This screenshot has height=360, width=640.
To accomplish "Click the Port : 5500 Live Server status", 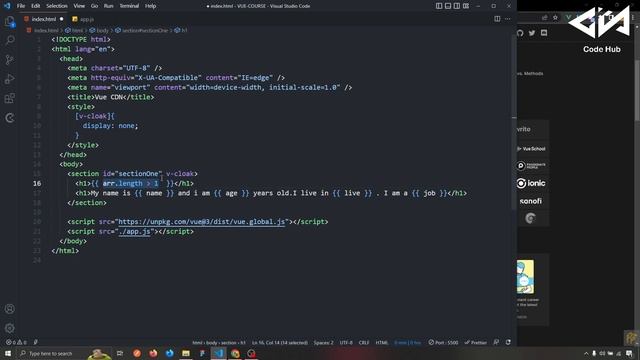I will pyautogui.click(x=443, y=343).
